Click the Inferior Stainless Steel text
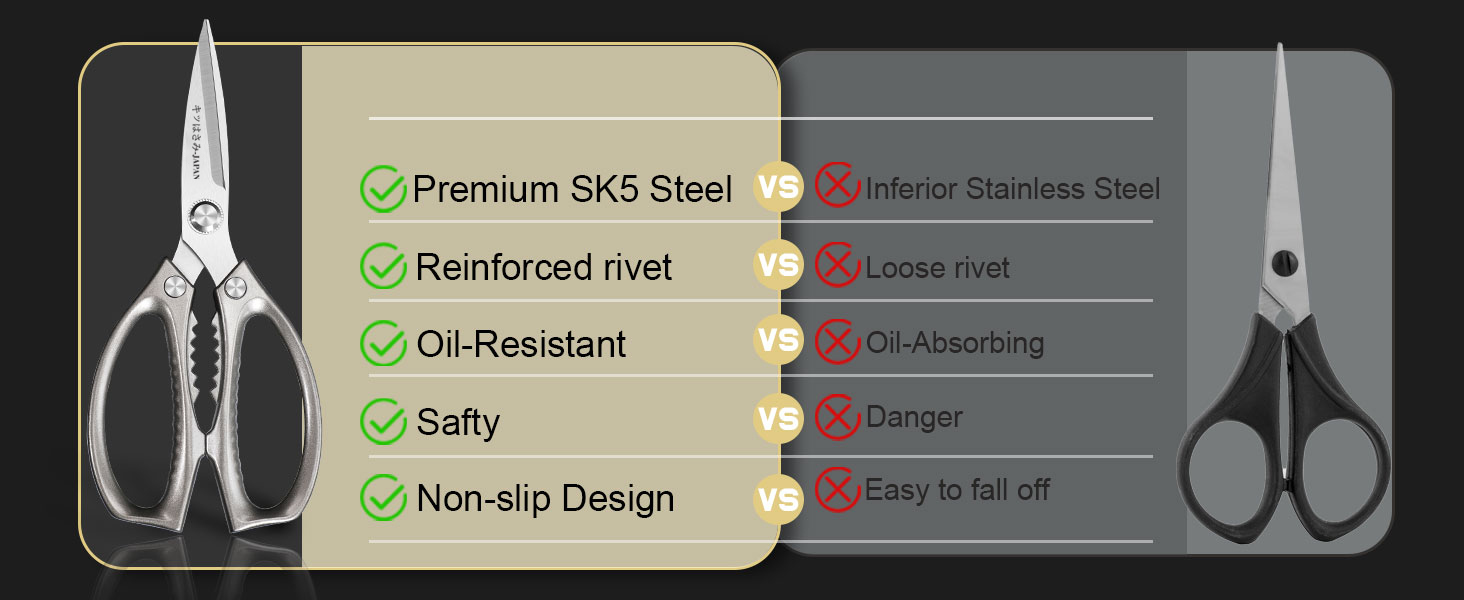The width and height of the screenshot is (1464, 600). (x=1012, y=188)
